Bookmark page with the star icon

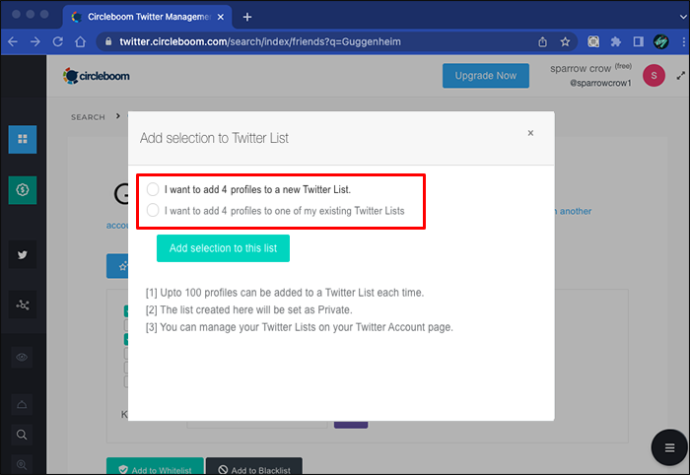[565, 42]
